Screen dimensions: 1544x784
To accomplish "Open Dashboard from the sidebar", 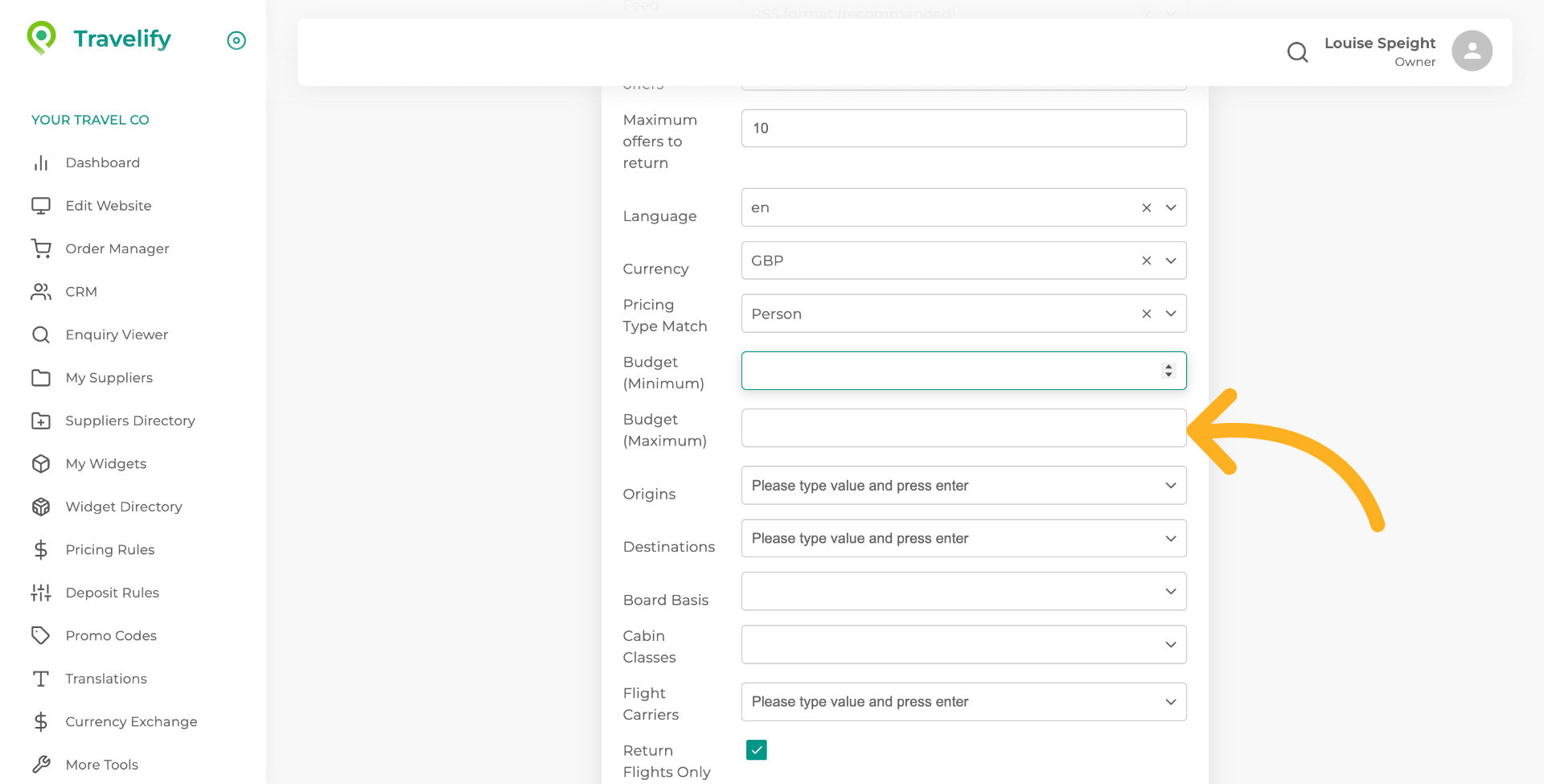I will click(102, 162).
